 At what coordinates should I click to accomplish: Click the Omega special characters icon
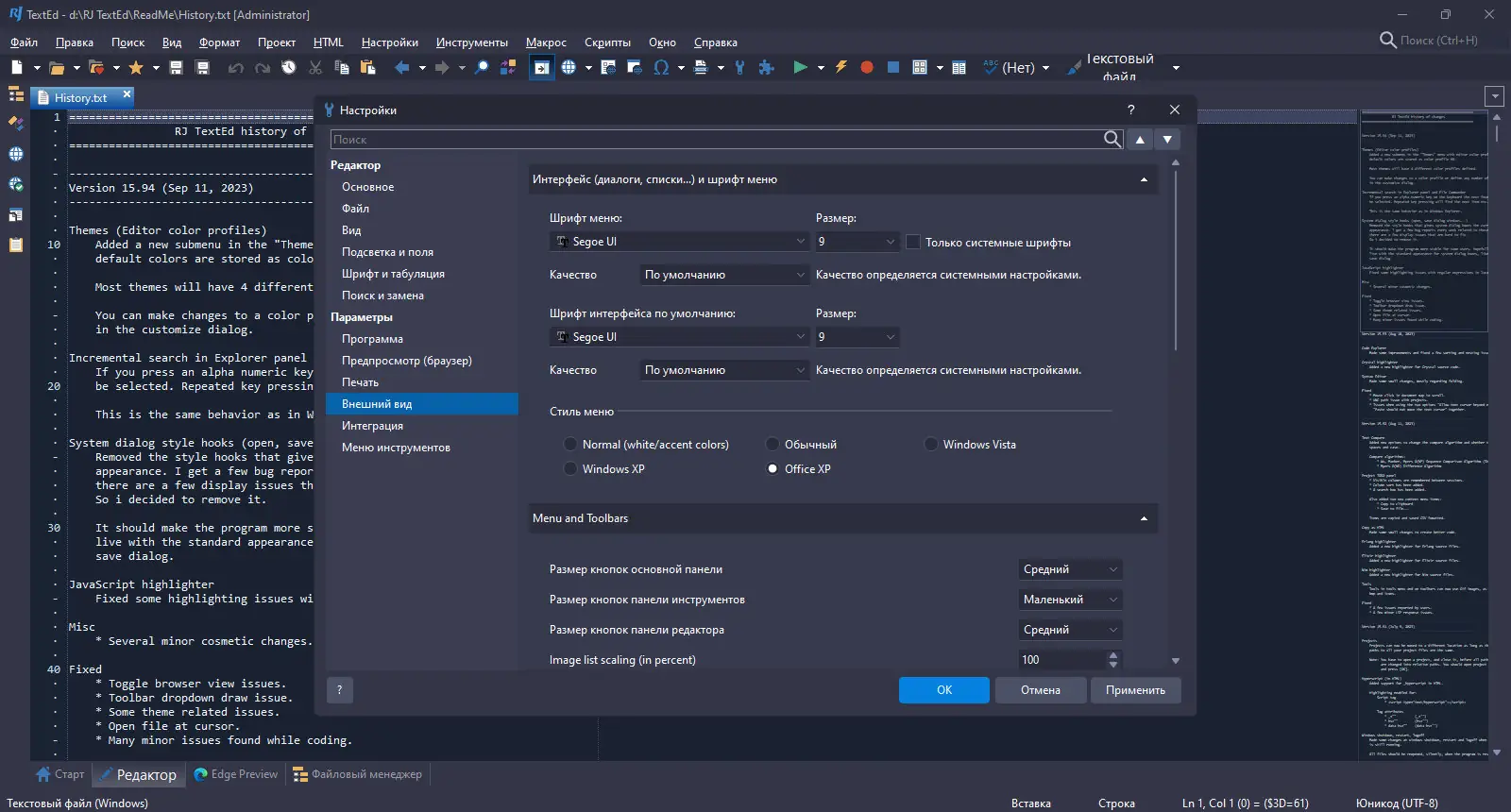click(661, 67)
